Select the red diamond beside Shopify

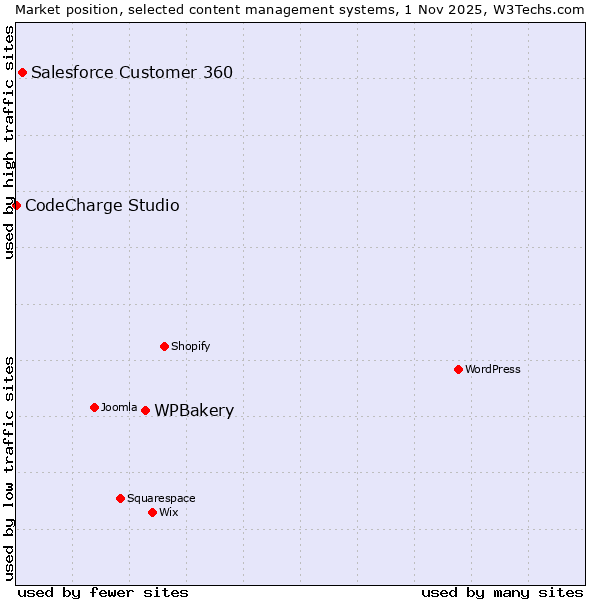point(164,346)
